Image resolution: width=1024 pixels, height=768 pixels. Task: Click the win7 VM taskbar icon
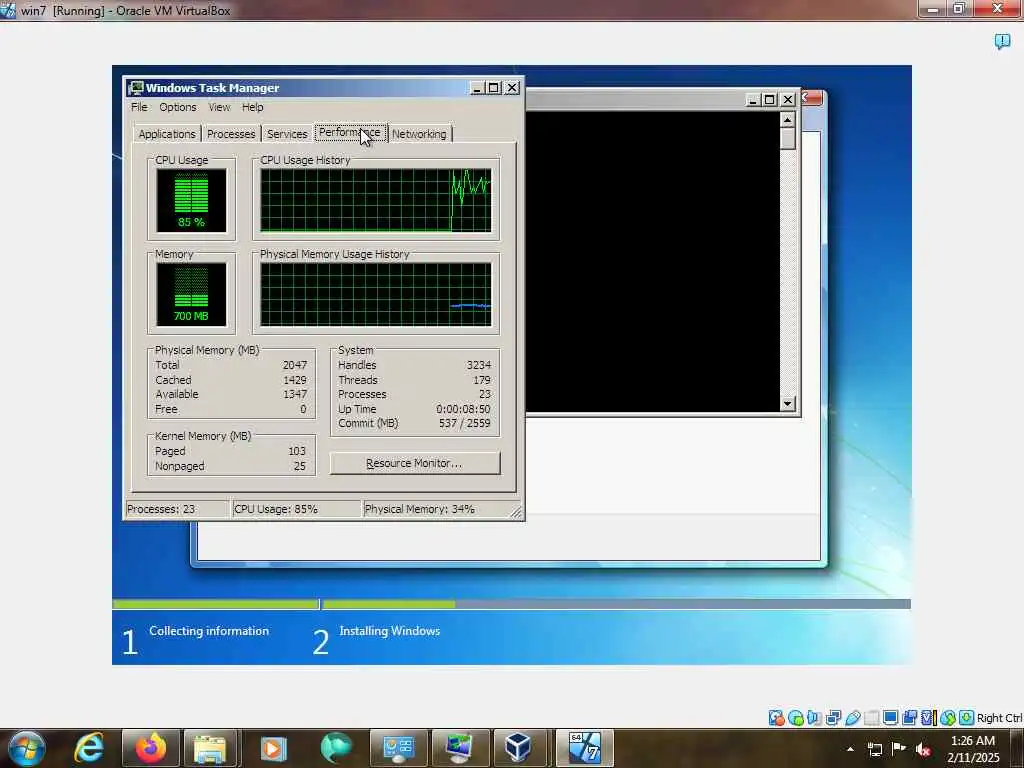584,748
